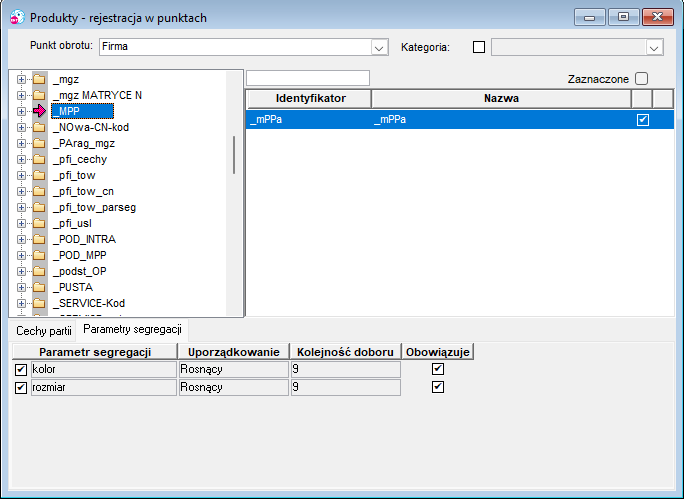Screen dimensions: 685x499
Task: Click the folder icon next to _PArag_mgz
Action: point(39,143)
